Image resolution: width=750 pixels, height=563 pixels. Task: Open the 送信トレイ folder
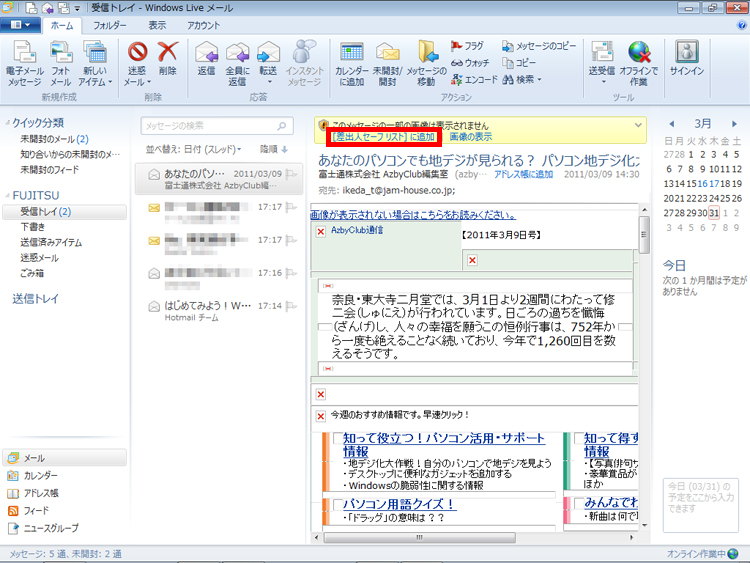pyautogui.click(x=35, y=299)
